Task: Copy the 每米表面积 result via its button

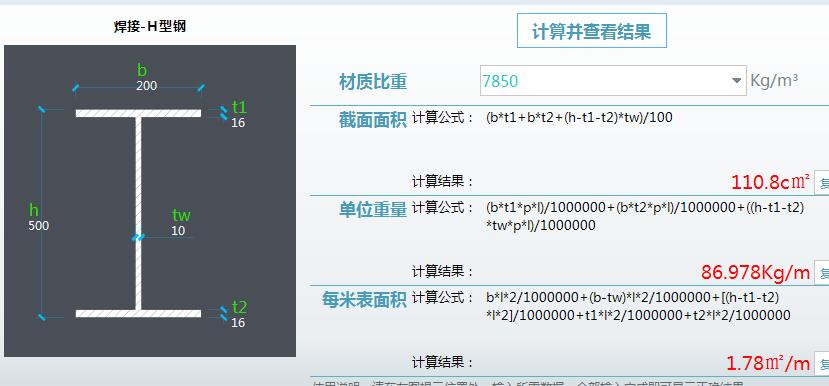Action: click(822, 364)
